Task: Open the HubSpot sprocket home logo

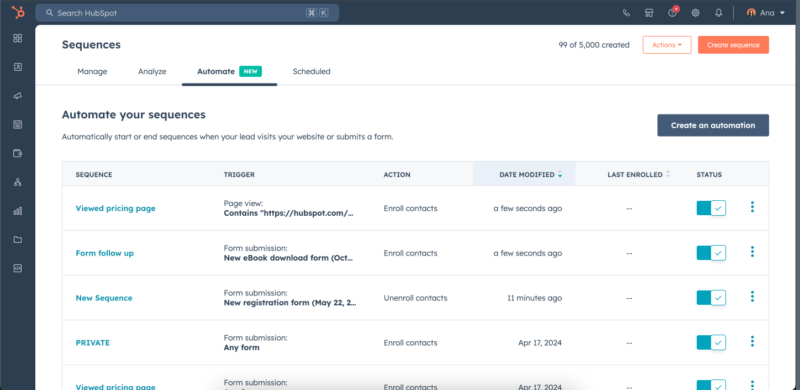Action: [18, 12]
